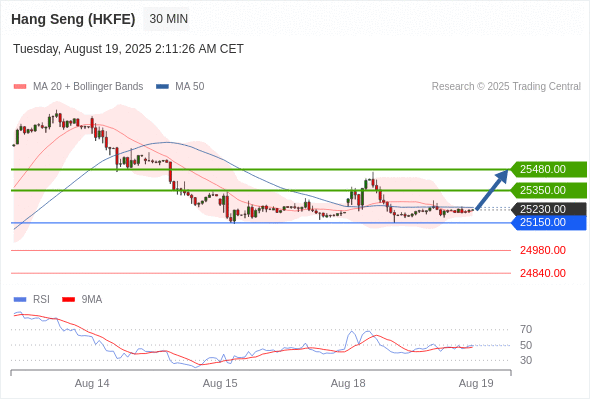Viewport: 590px width, 400px height.
Task: Click the Research © 2025 Trading Central credit
Action: point(506,87)
